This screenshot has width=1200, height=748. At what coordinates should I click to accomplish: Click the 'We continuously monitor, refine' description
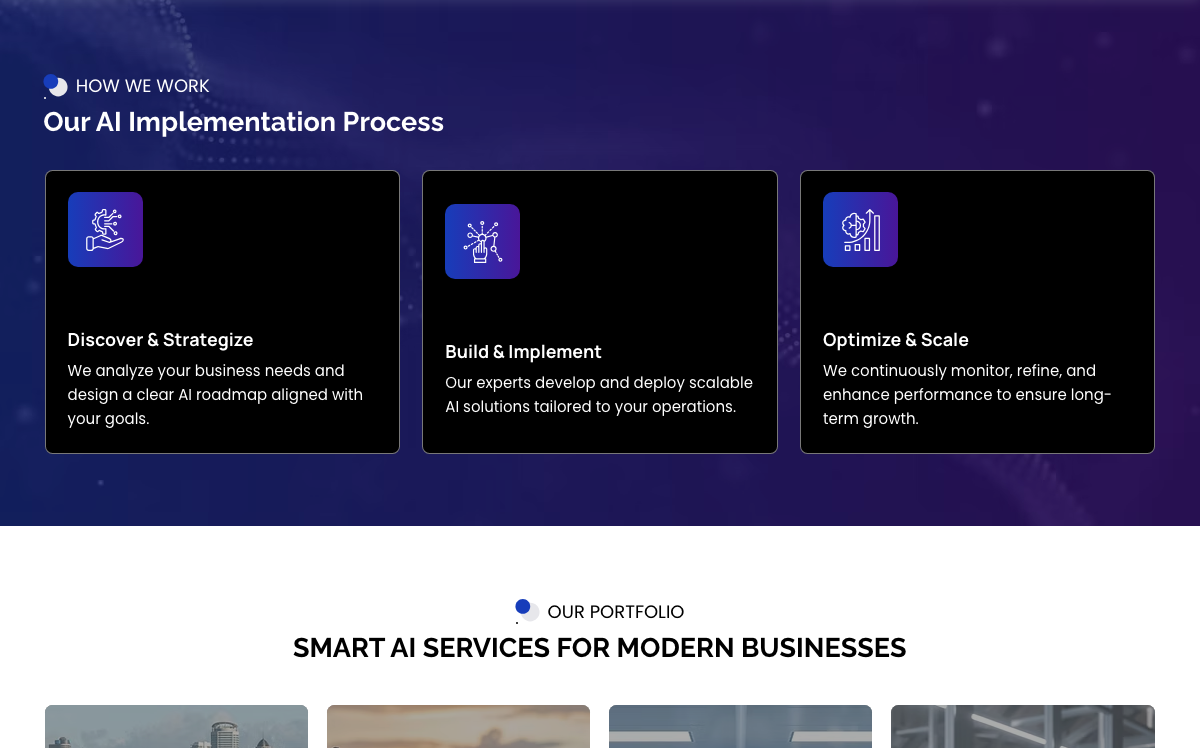pos(967,394)
